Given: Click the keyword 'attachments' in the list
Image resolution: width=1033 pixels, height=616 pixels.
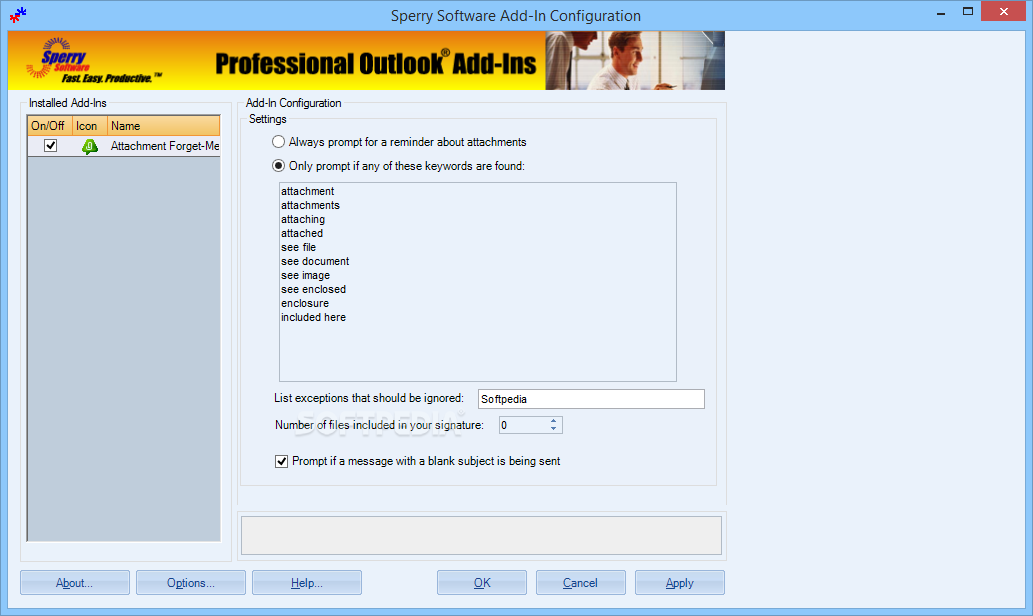Looking at the screenshot, I should point(310,205).
